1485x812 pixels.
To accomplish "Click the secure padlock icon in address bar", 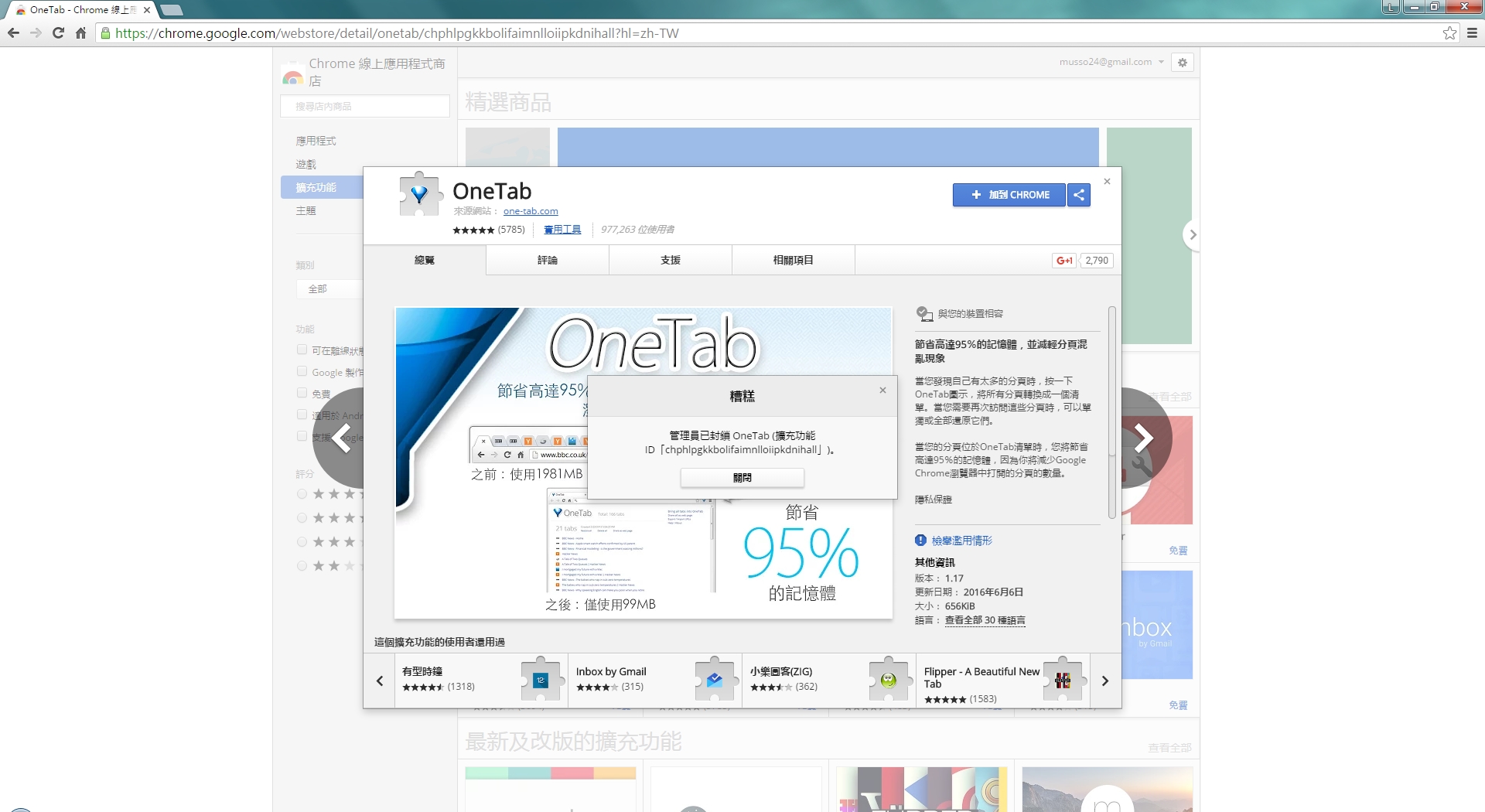I will tap(106, 33).
